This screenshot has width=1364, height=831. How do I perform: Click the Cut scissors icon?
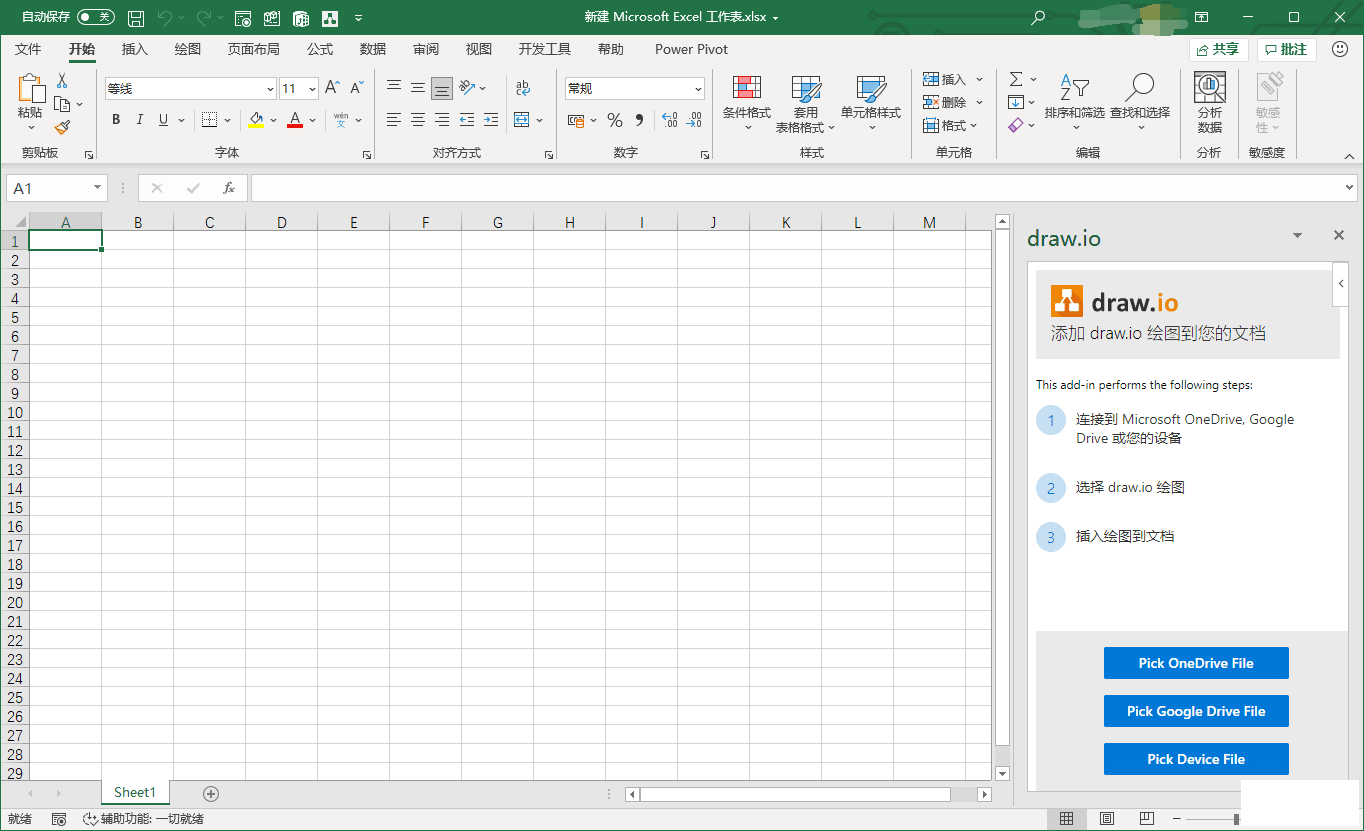click(62, 81)
